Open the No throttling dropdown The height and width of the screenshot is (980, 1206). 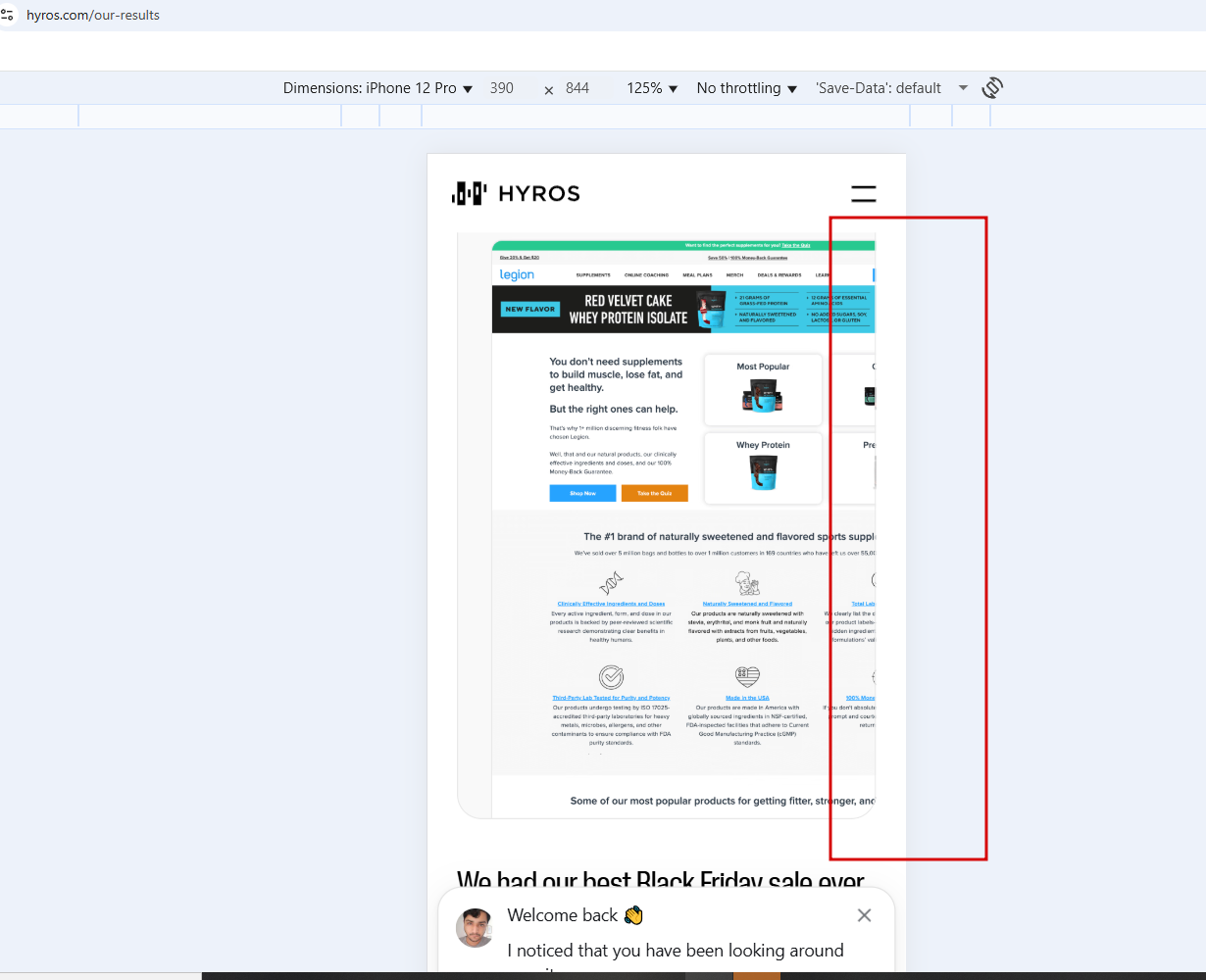click(747, 88)
